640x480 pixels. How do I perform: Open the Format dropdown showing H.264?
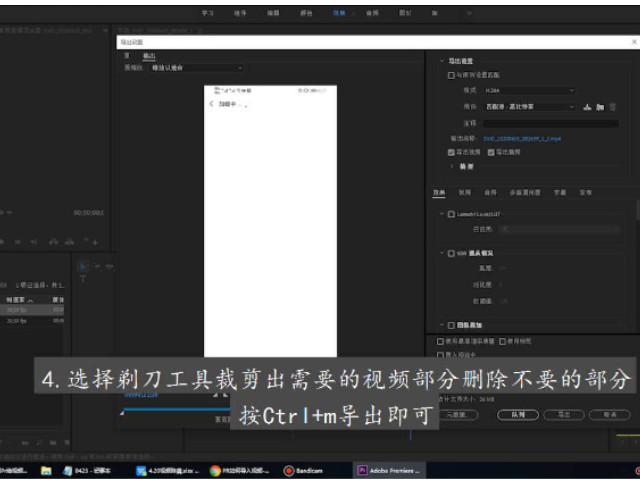pos(529,91)
